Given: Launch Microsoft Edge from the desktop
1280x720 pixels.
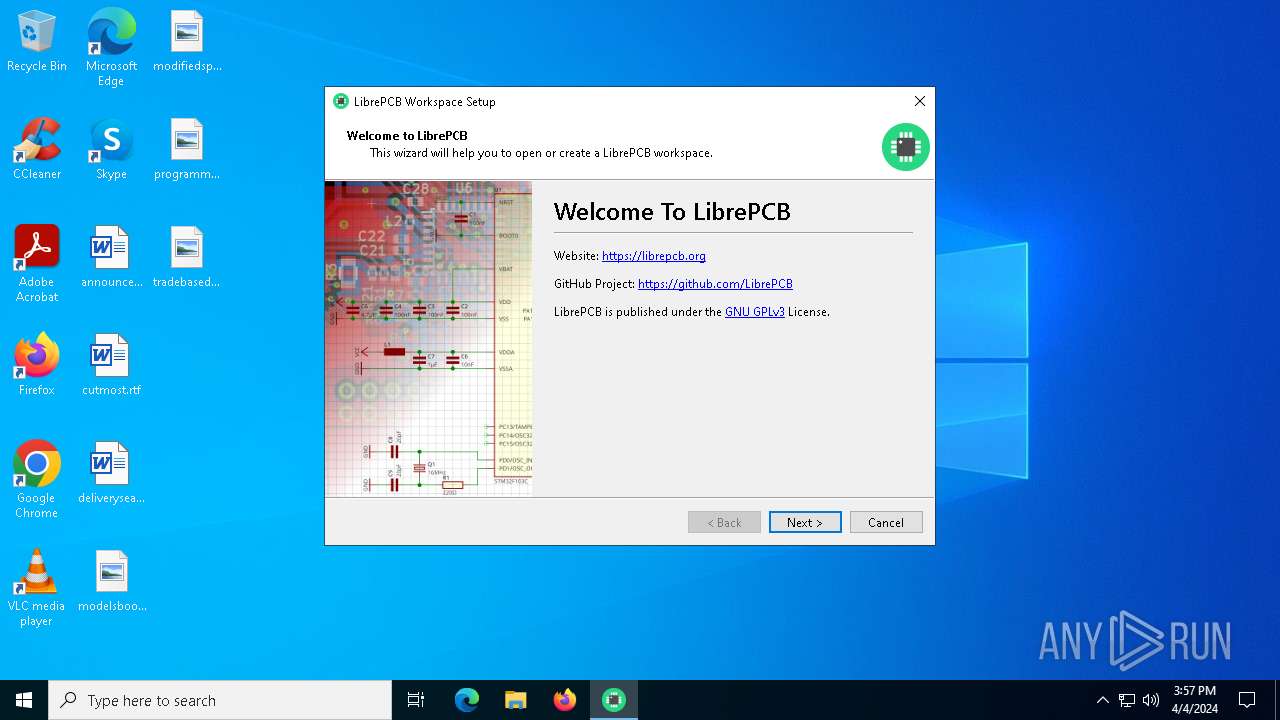Looking at the screenshot, I should tap(111, 48).
